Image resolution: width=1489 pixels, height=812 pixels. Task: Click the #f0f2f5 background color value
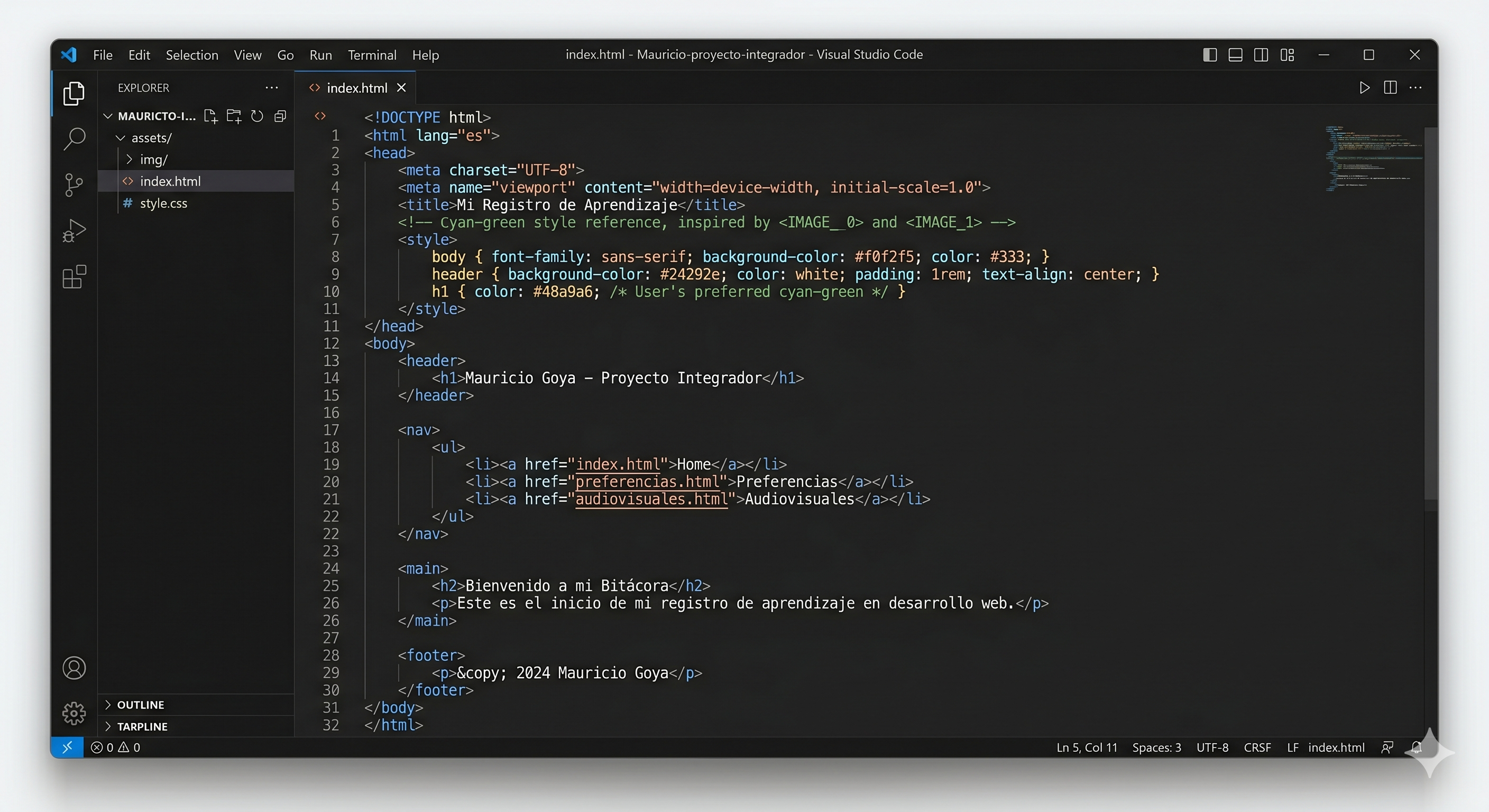(885, 257)
